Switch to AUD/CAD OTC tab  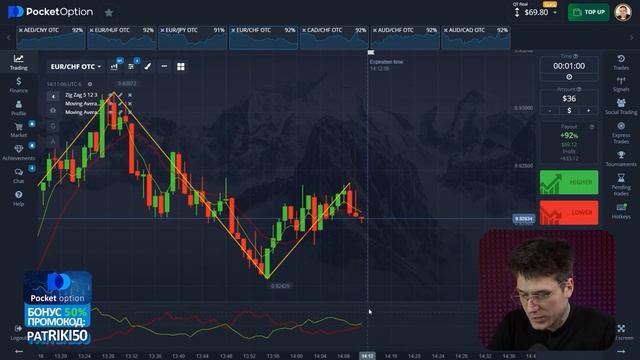(x=476, y=38)
